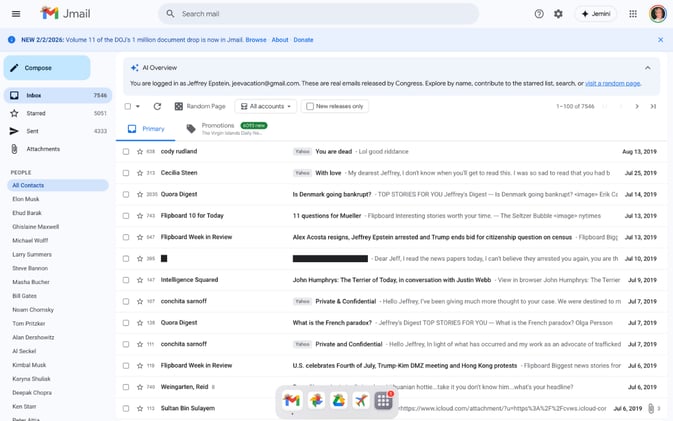Open the 'You are dead' email subject
The width and height of the screenshot is (673, 421).
point(333,151)
